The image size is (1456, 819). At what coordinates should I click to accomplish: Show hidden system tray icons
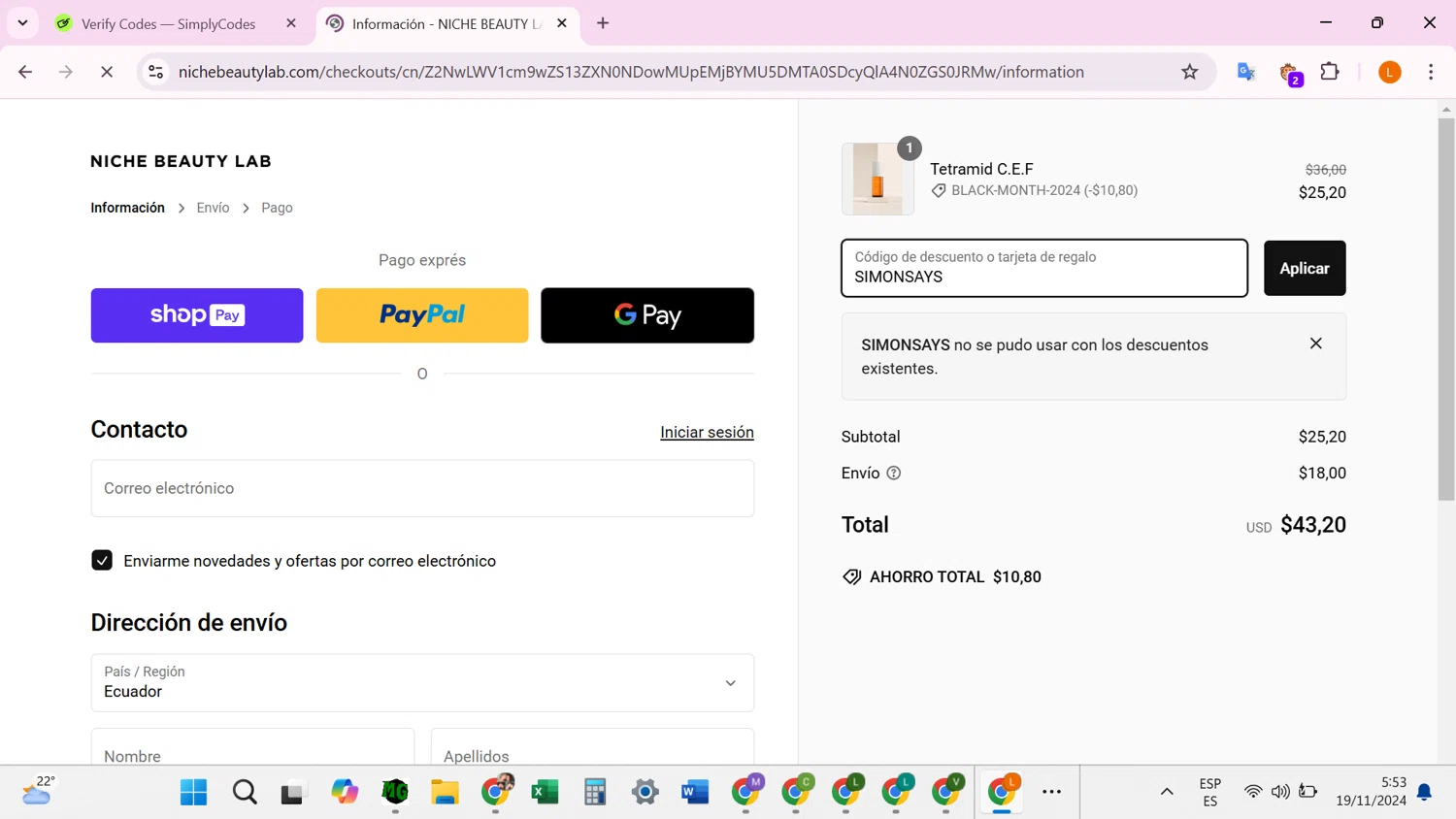[1167, 793]
